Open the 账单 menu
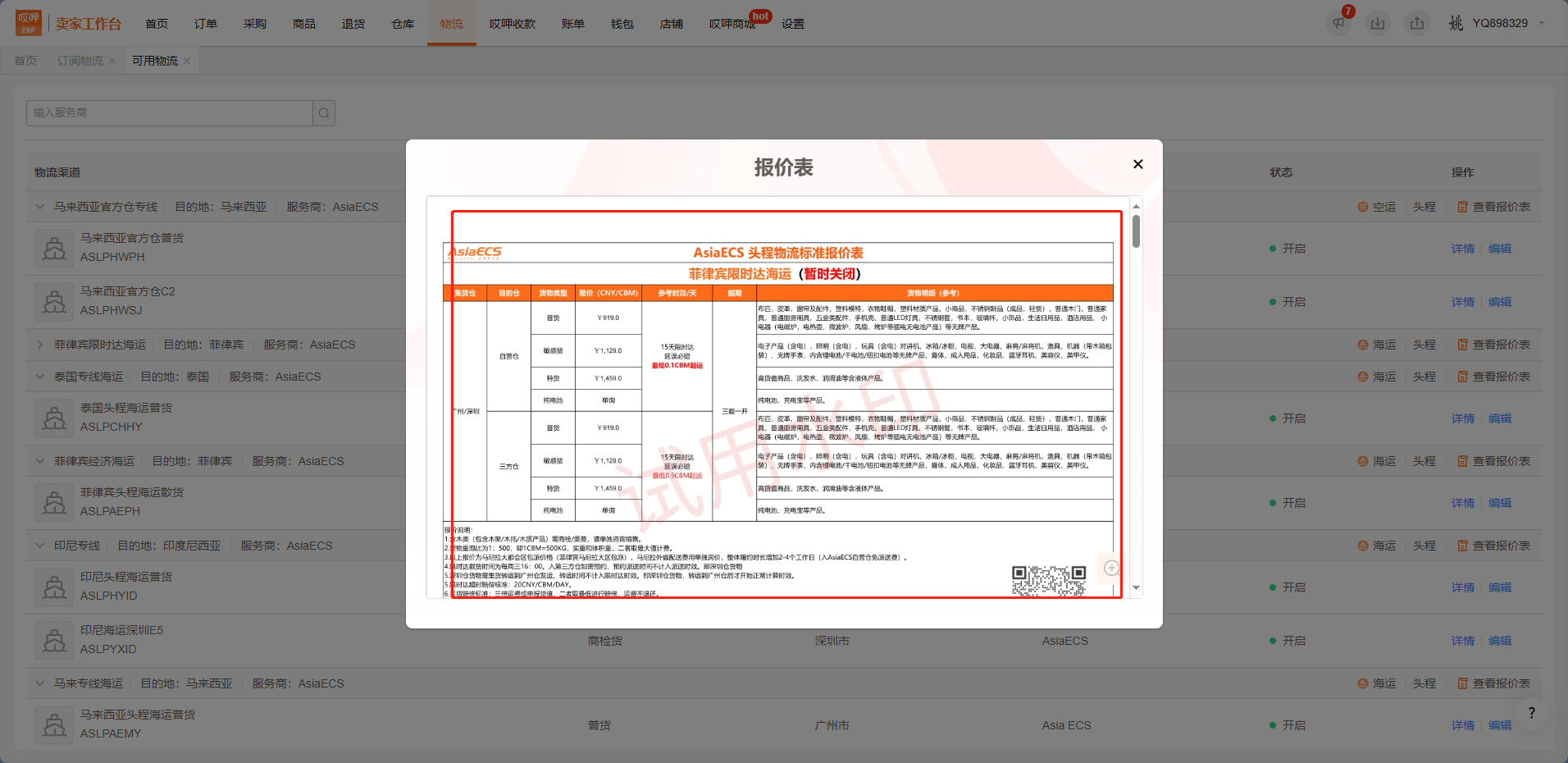Image resolution: width=1568 pixels, height=763 pixels. pos(573,24)
